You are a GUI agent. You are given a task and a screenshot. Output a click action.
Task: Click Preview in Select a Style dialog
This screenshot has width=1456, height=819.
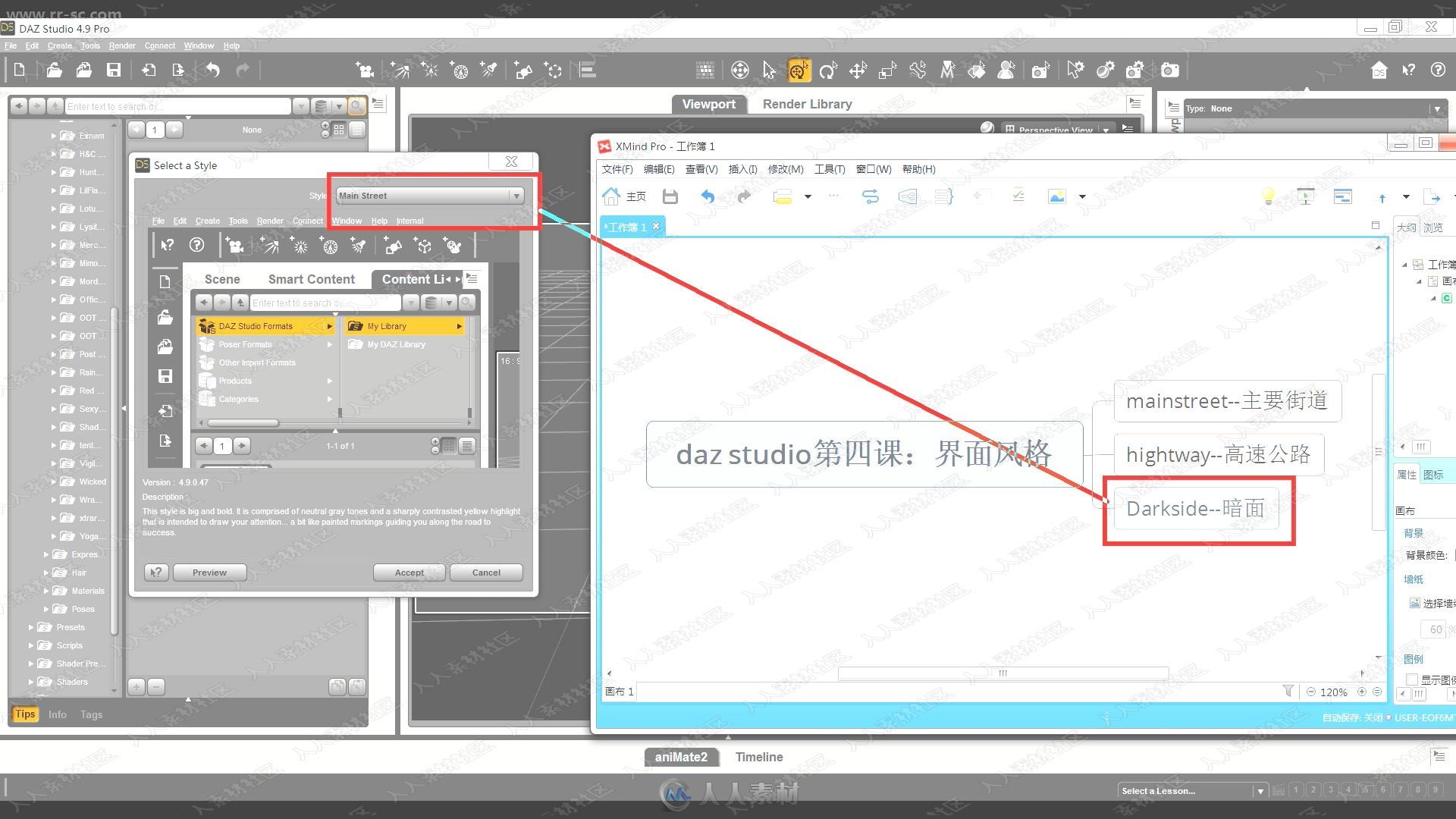(209, 573)
